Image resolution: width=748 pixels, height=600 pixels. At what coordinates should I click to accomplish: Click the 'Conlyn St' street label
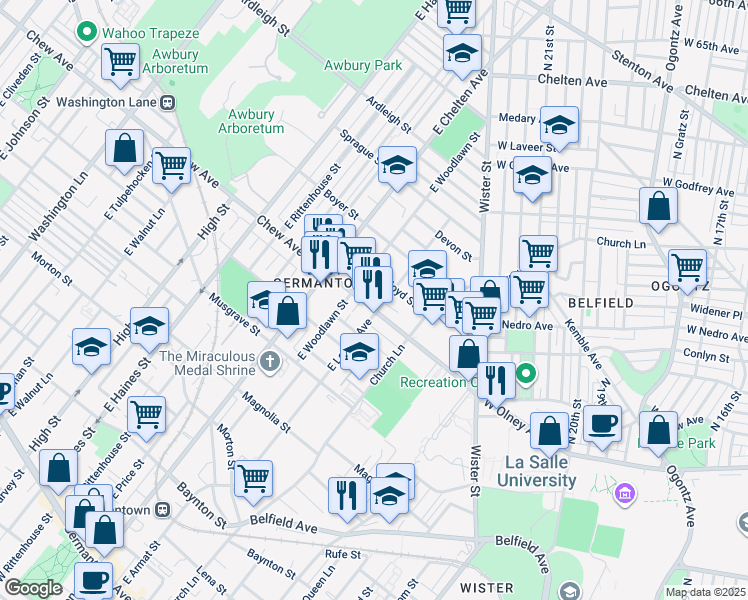coord(706,355)
